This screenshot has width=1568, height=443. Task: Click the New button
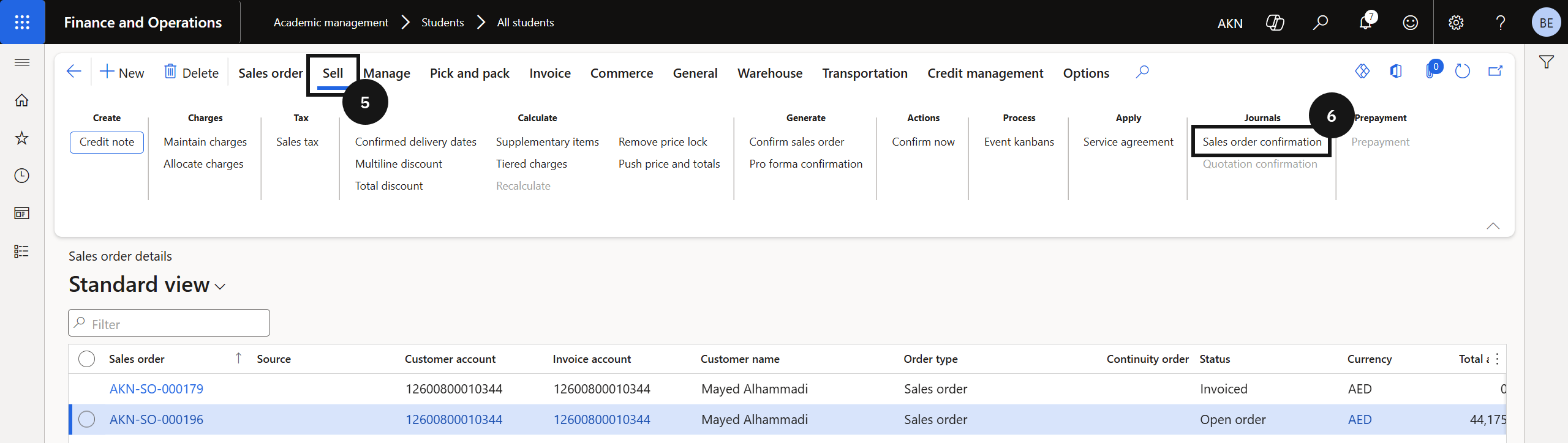coord(122,73)
